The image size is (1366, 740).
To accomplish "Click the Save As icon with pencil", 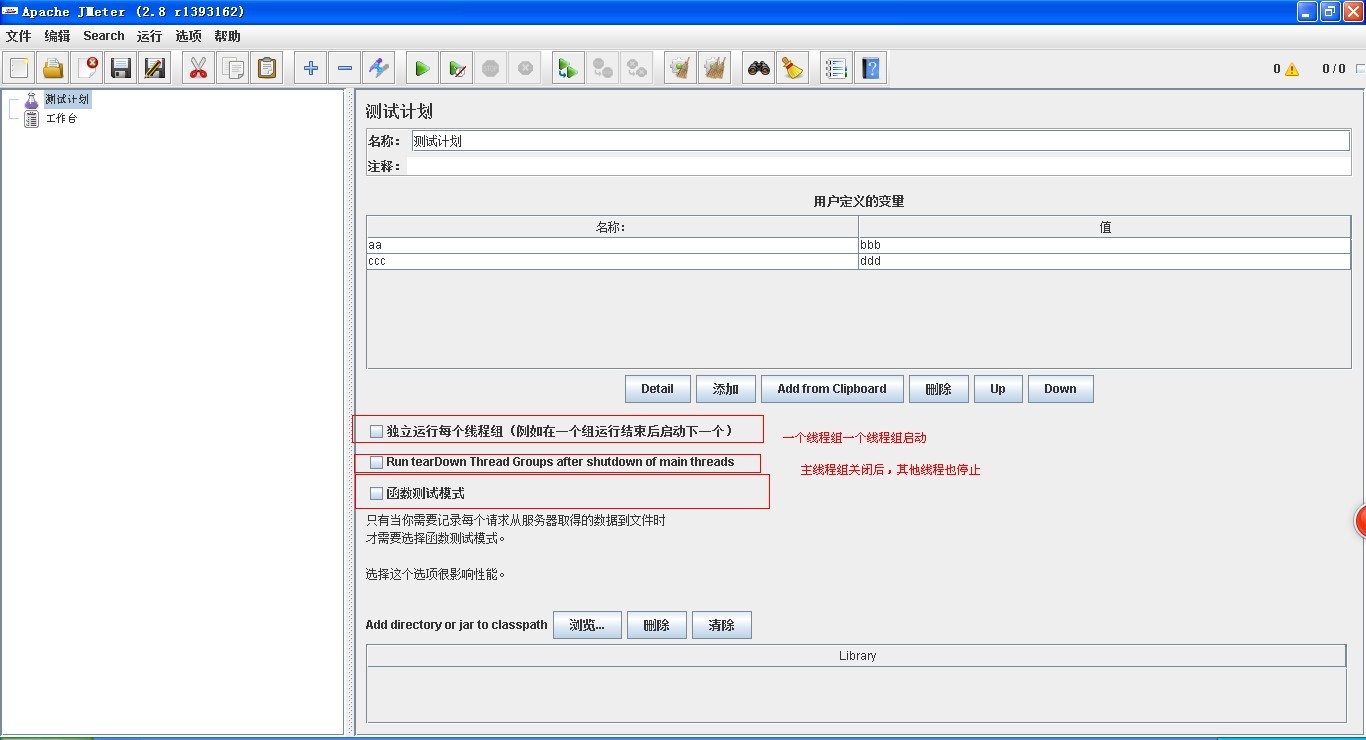I will [x=154, y=68].
